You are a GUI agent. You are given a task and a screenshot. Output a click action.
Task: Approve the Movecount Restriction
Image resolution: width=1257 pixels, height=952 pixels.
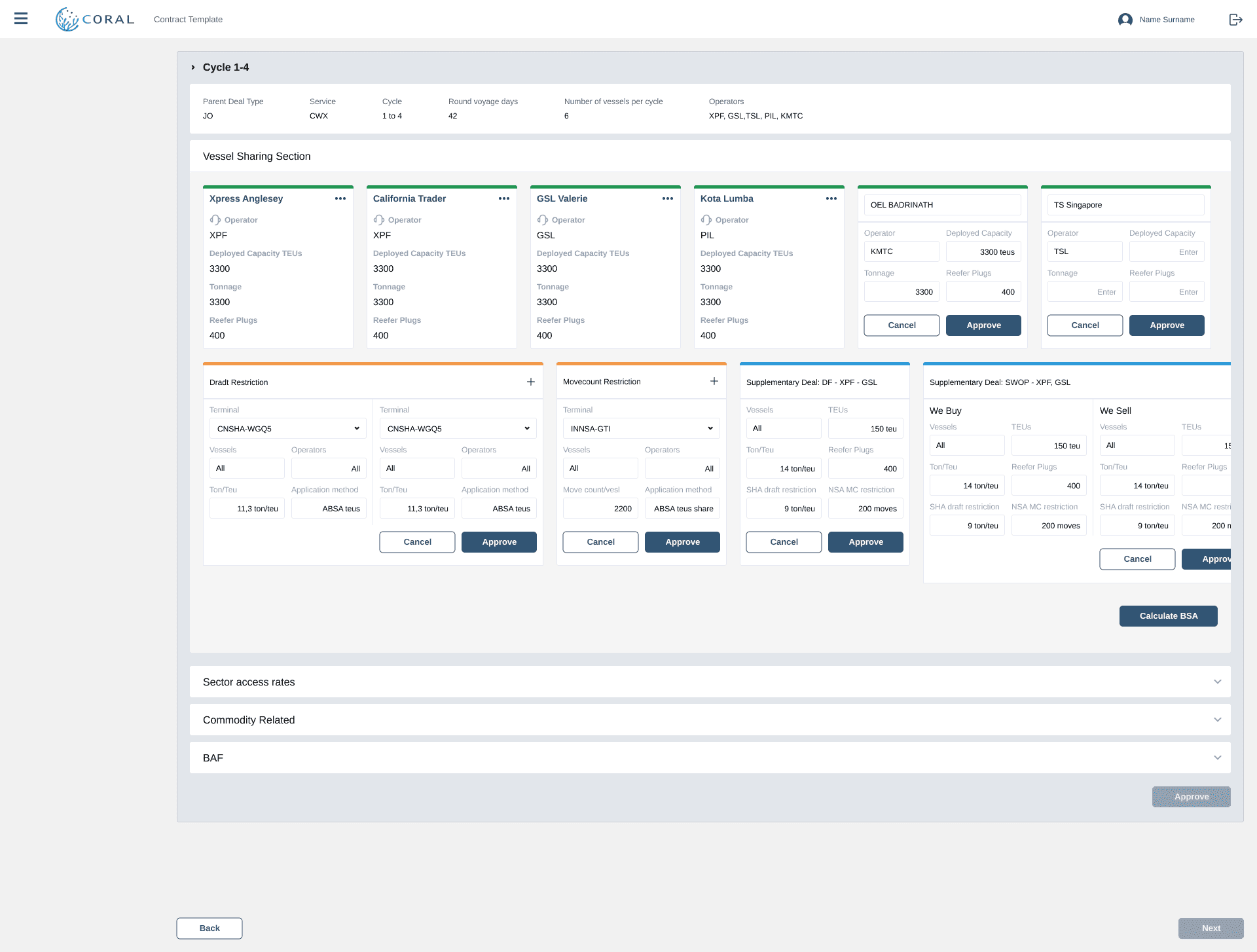[682, 542]
